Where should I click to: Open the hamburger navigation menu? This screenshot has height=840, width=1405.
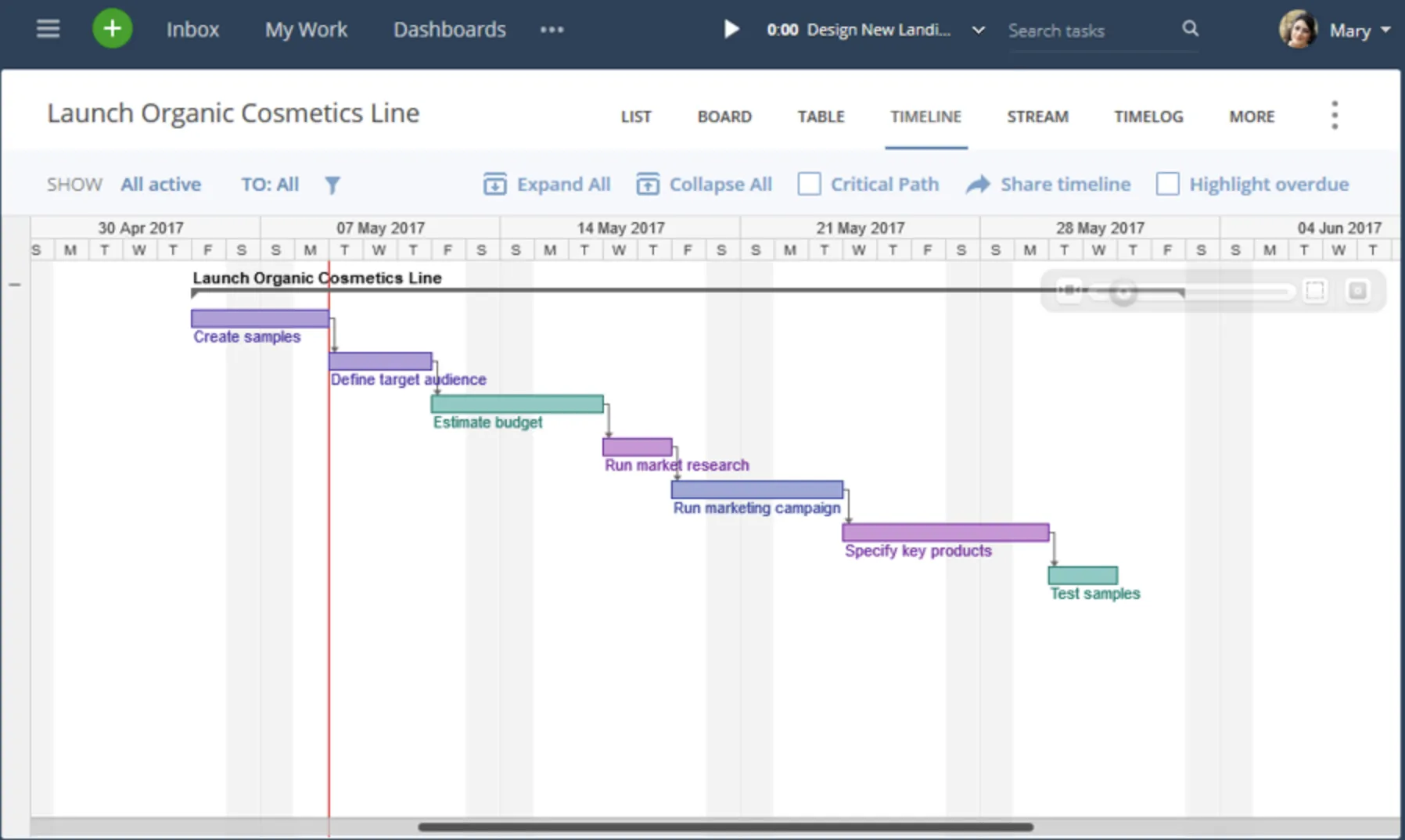48,28
